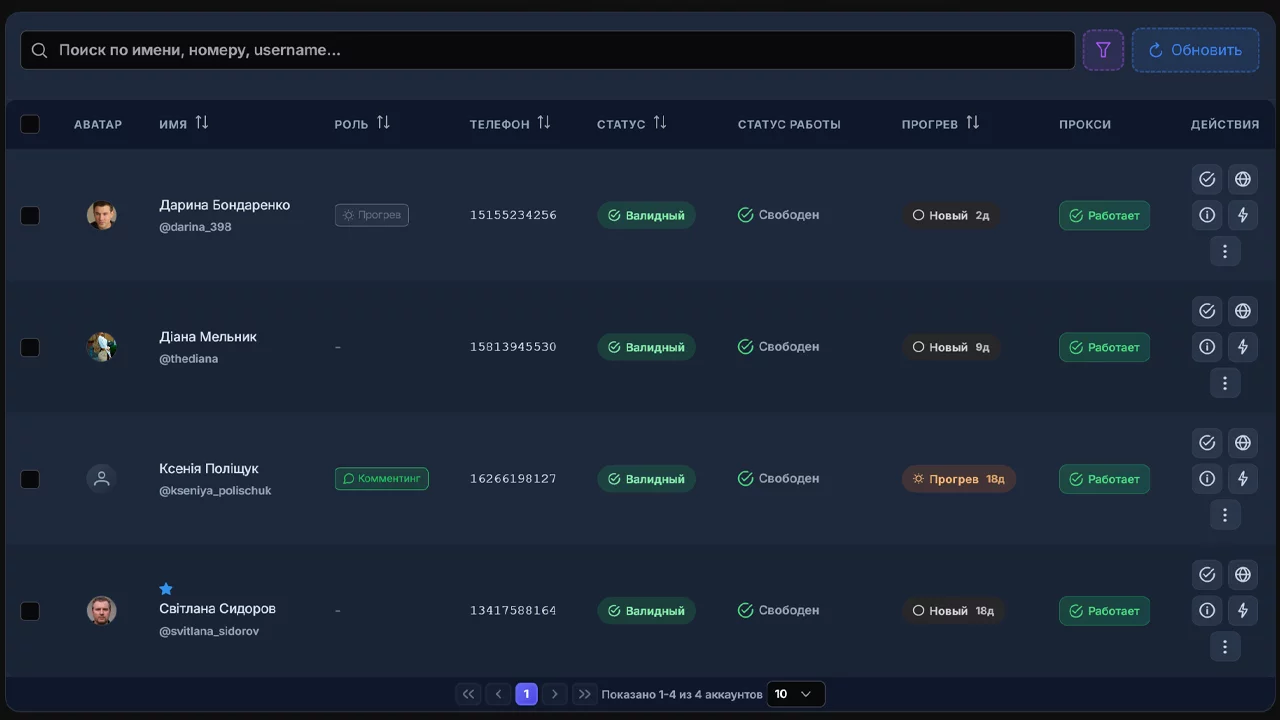Click the globe icon in Світлана Сидоров's row
Screen dimensions: 1280x720
[1242, 575]
